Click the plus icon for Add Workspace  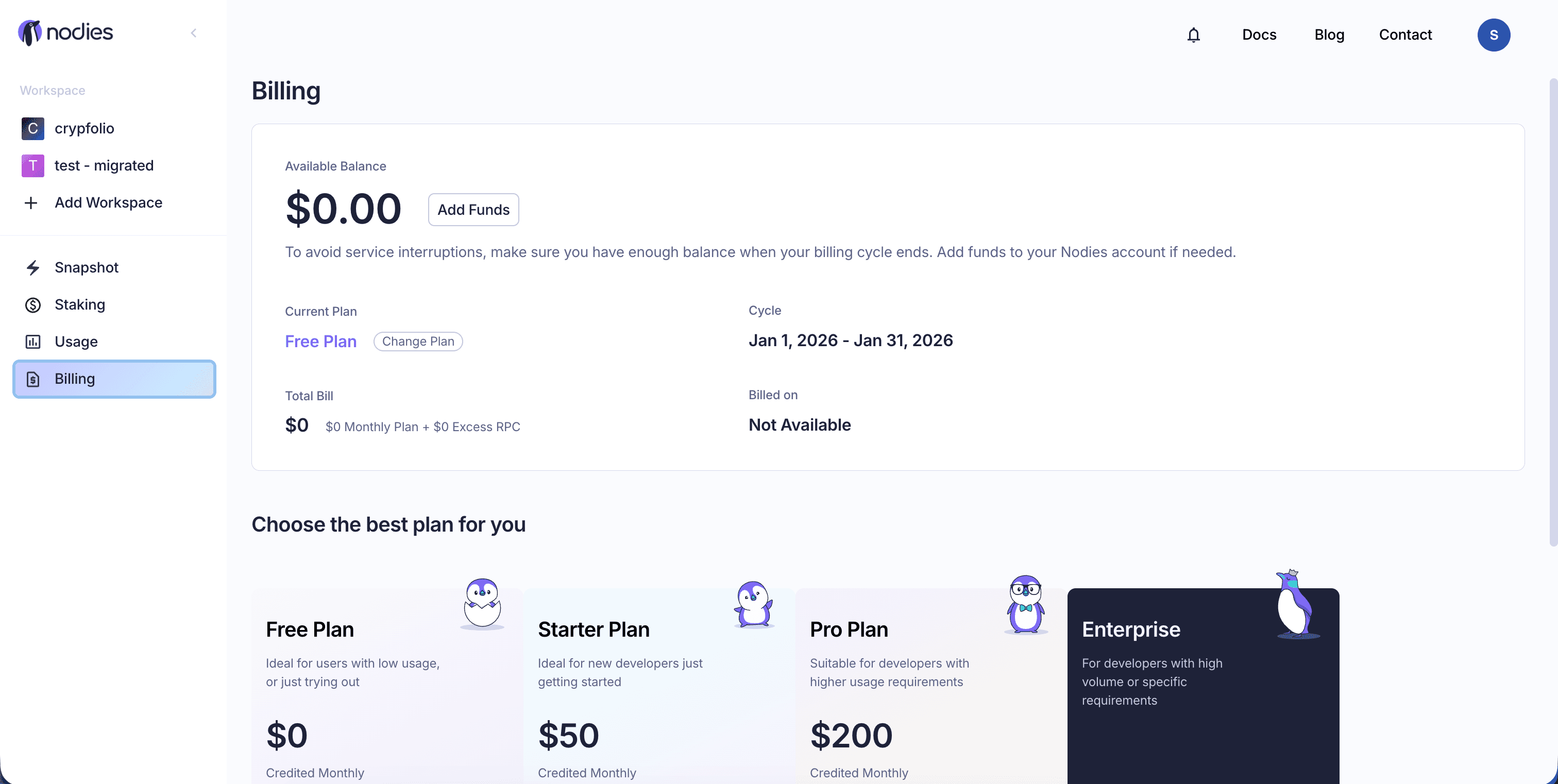coord(31,202)
